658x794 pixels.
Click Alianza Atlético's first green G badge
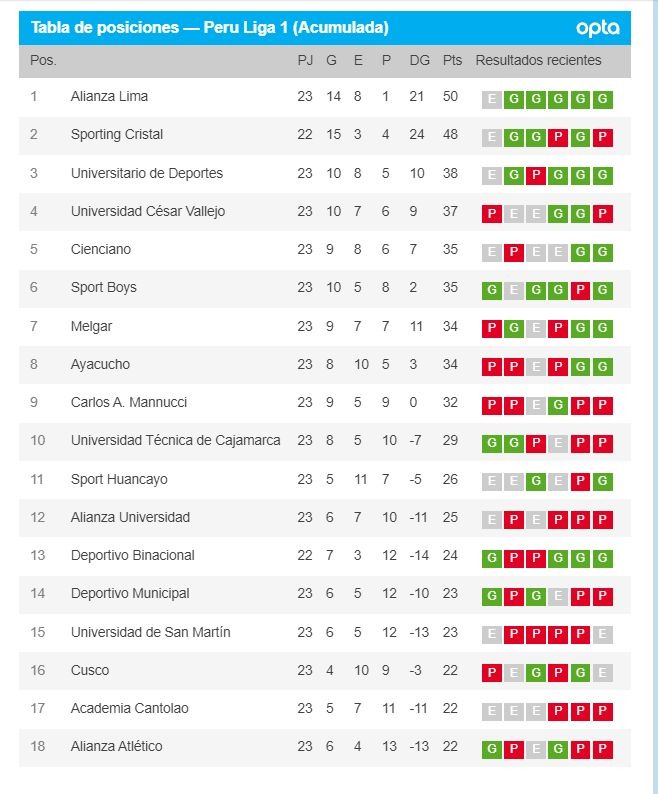[x=491, y=749]
